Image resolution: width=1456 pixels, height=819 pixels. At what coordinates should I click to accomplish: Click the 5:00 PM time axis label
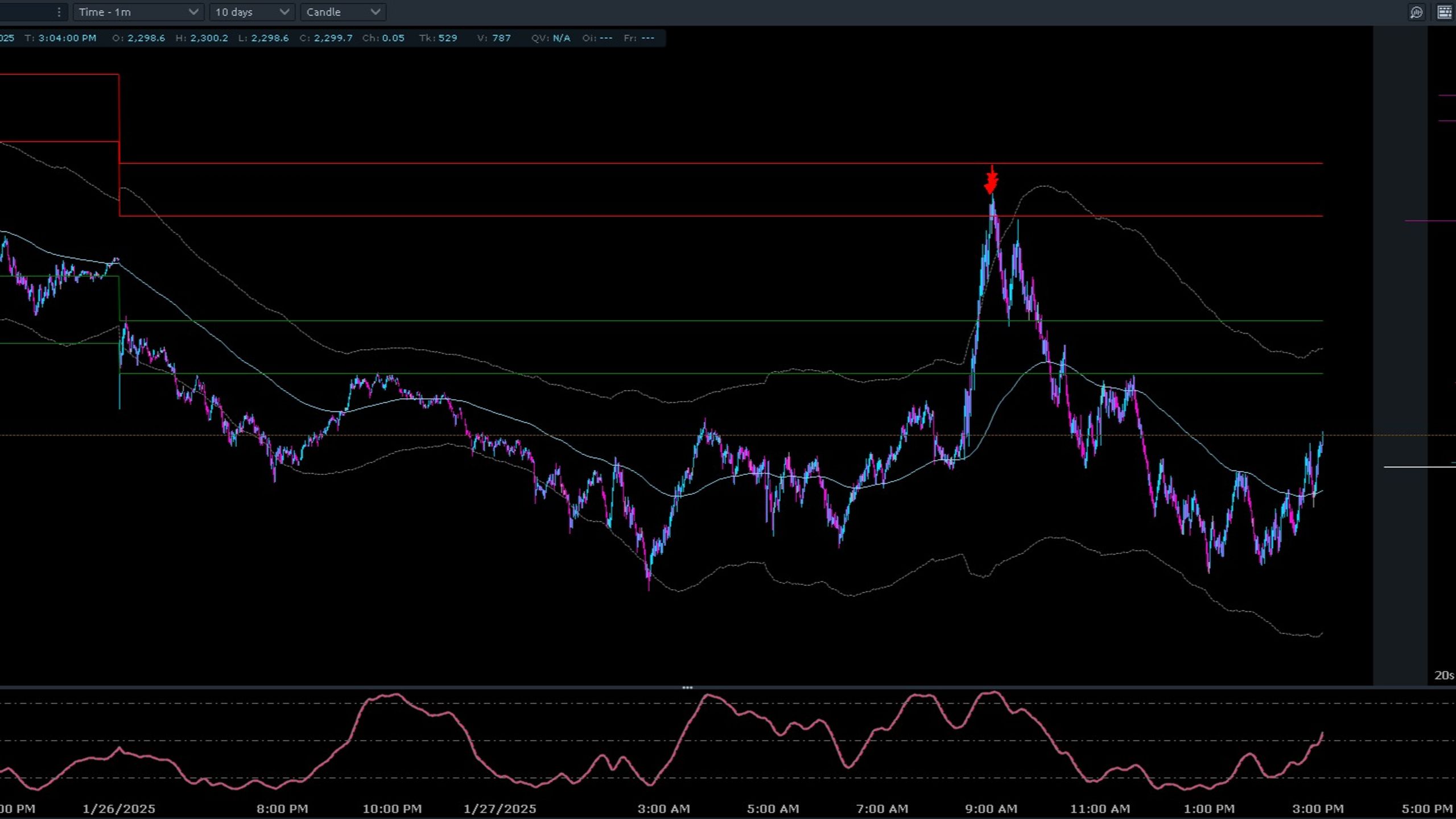point(1427,809)
